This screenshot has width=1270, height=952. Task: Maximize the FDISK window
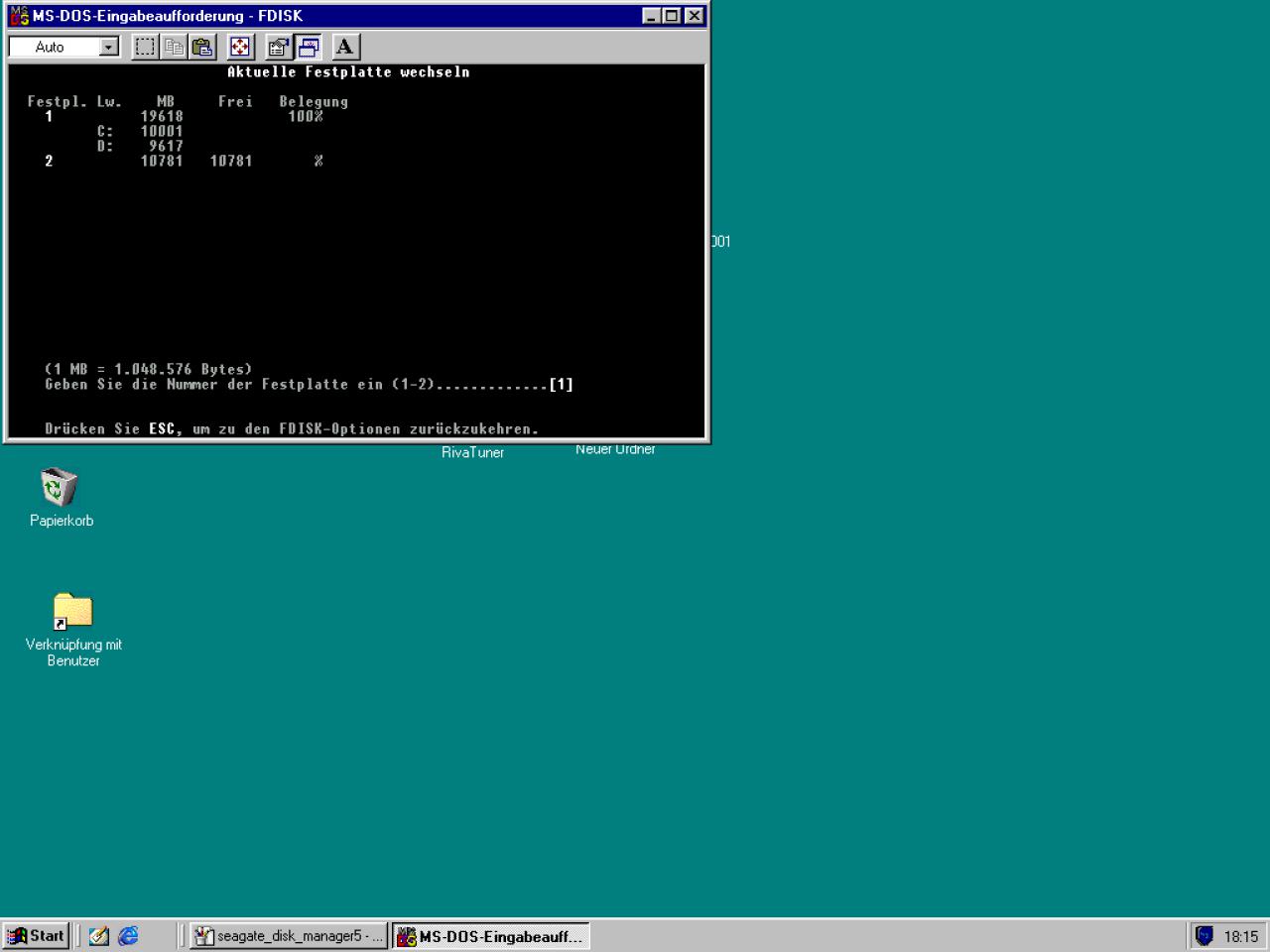coord(671,16)
